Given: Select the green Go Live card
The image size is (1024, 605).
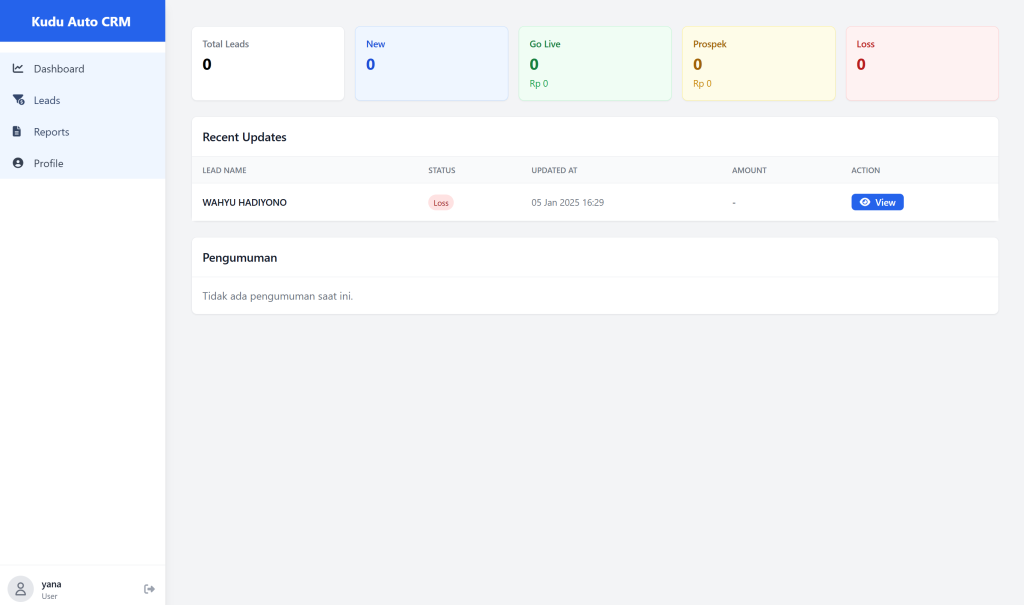Looking at the screenshot, I should (594, 63).
